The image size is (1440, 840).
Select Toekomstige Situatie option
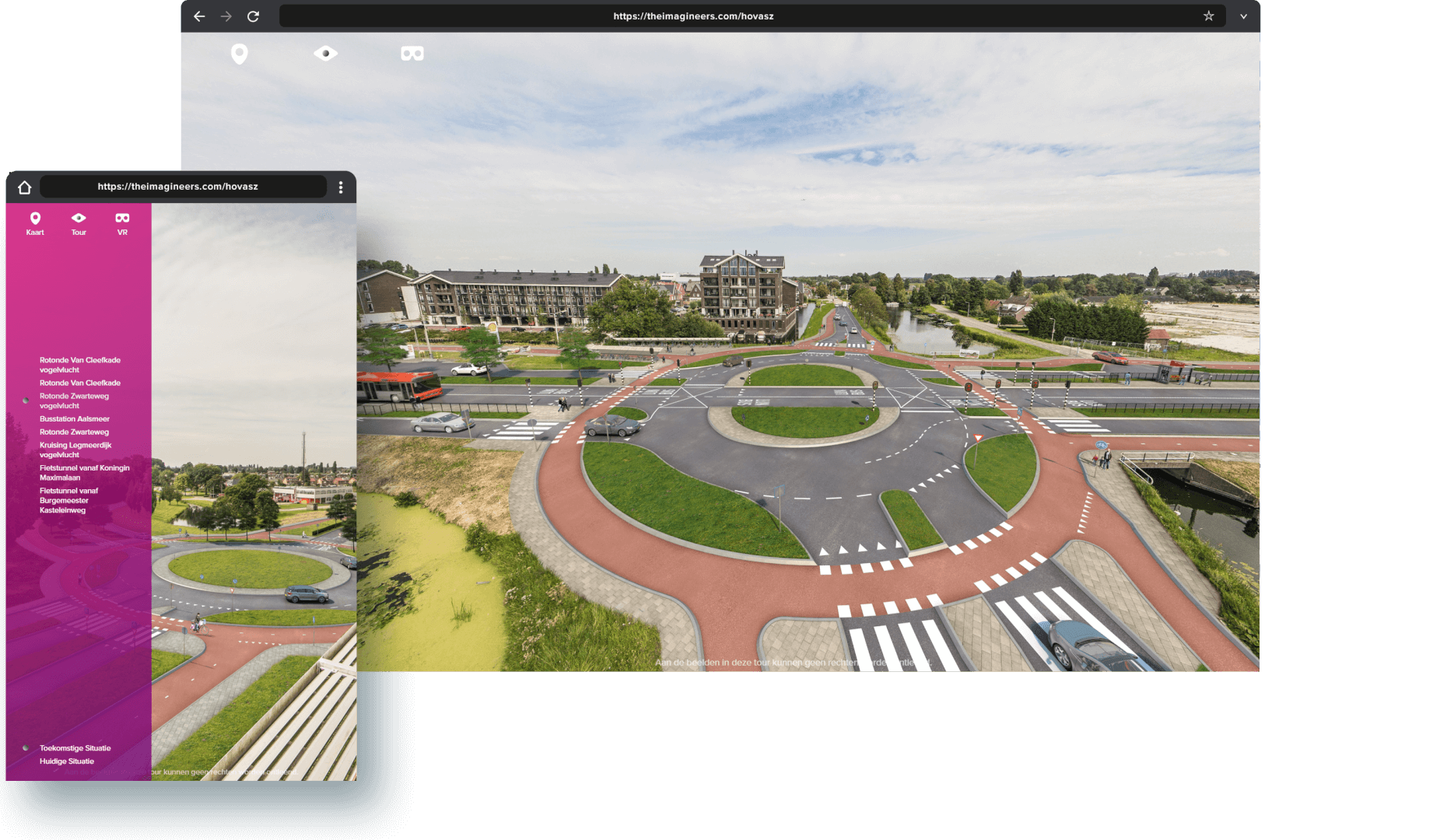point(75,748)
